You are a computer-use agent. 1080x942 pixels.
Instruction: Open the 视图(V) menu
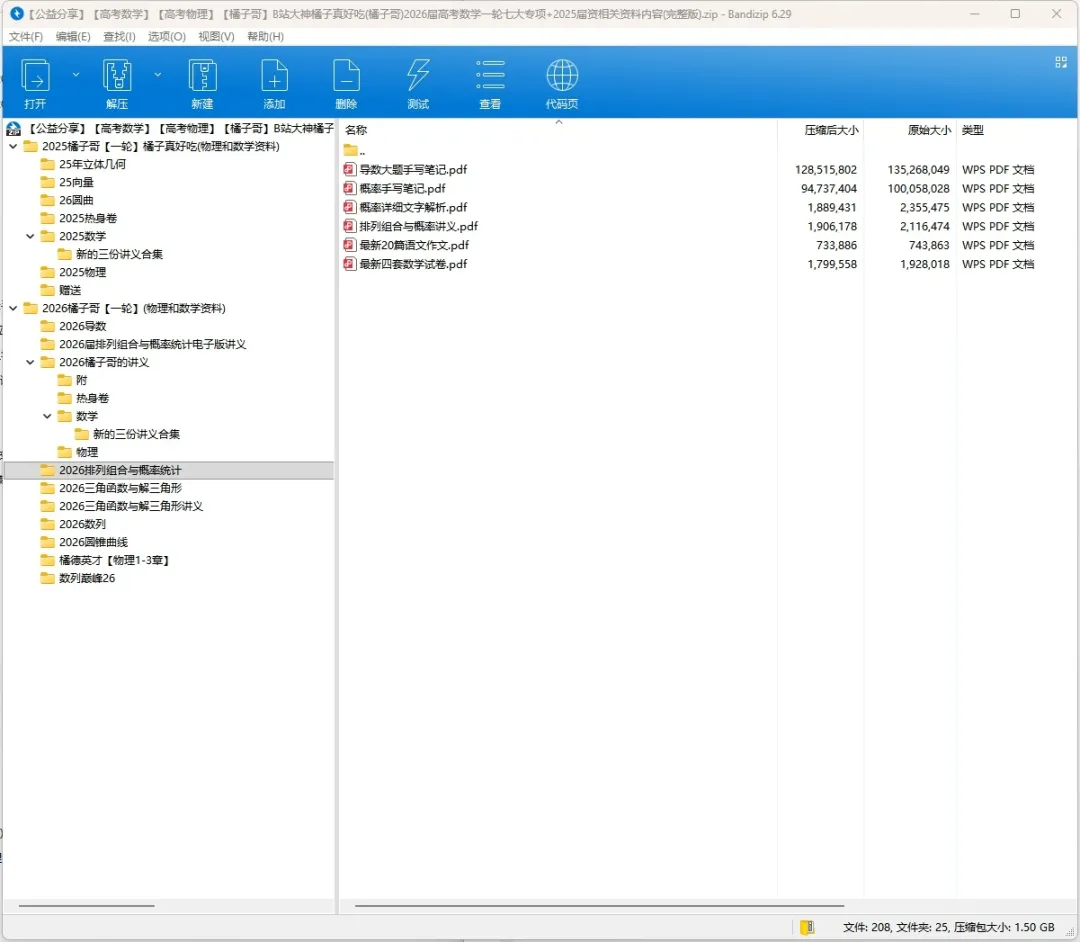click(216, 36)
